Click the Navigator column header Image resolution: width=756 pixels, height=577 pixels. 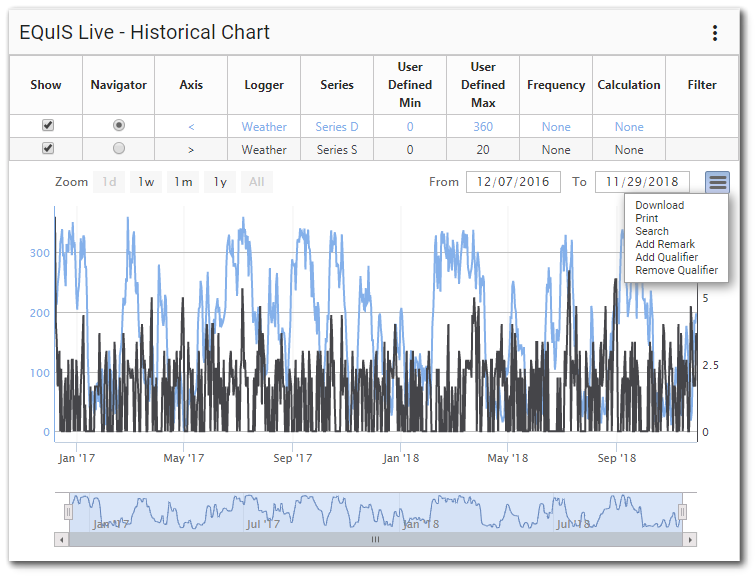pos(119,85)
